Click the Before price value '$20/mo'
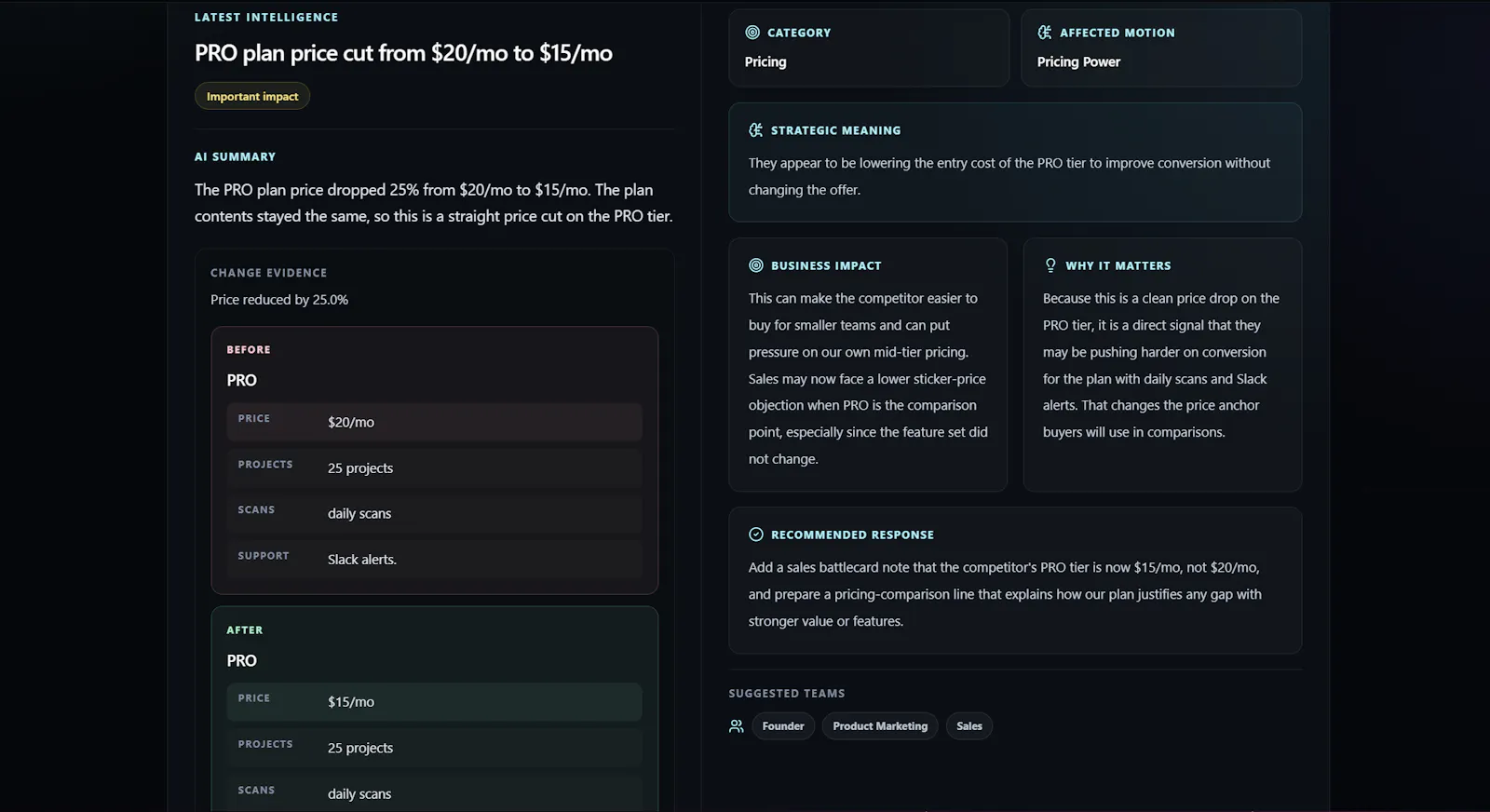The height and width of the screenshot is (812, 1490). tap(351, 423)
